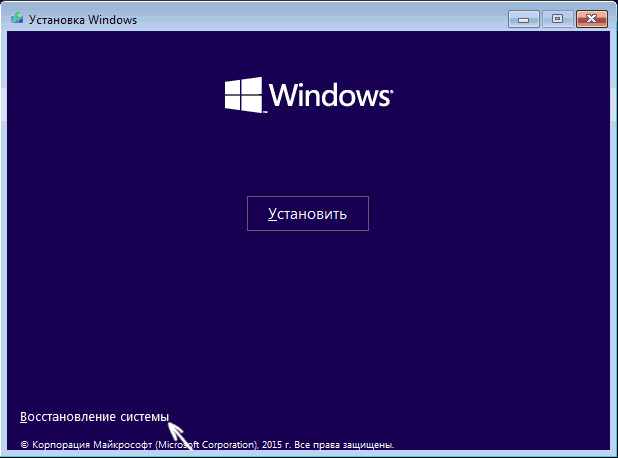Click the underlined У in Установить
Viewport: 618px width, 458px height.
click(x=273, y=214)
